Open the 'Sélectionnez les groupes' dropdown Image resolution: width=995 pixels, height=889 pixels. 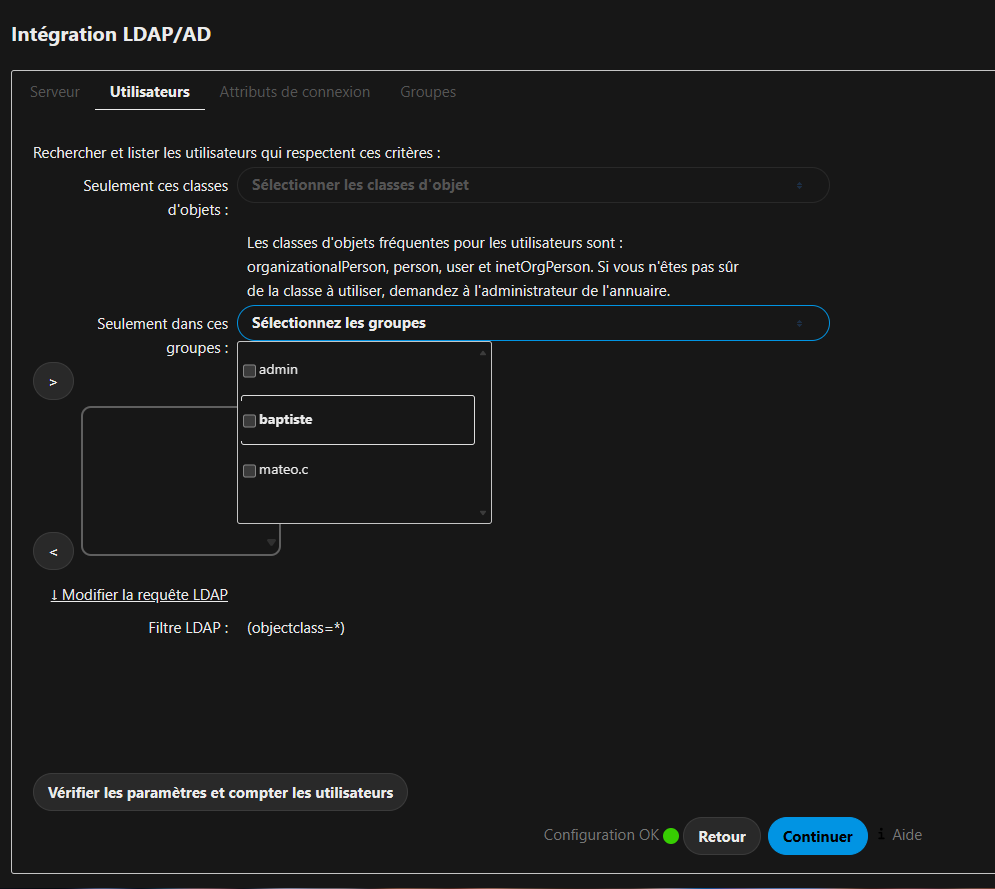533,323
